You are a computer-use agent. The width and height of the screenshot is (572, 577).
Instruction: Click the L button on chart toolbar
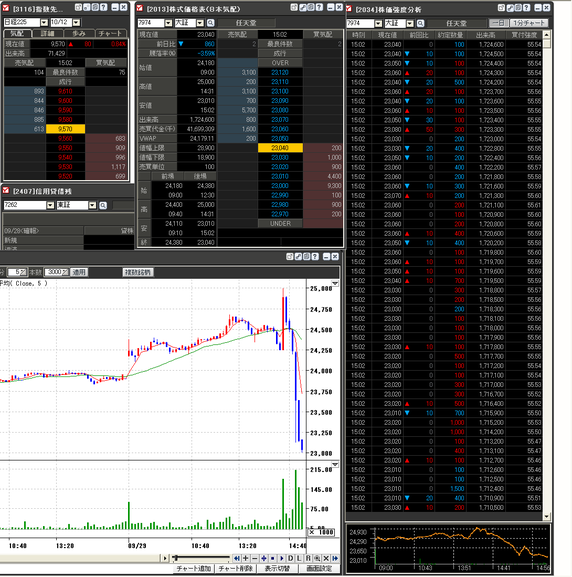[x=299, y=558]
